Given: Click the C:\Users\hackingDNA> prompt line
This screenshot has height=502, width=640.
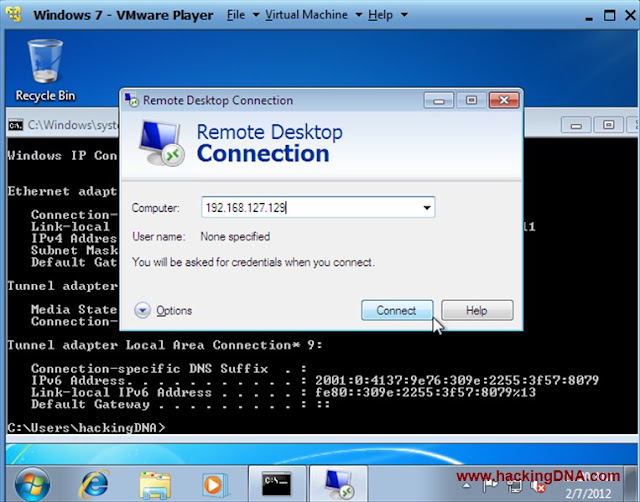Looking at the screenshot, I should pyautogui.click(x=87, y=428).
